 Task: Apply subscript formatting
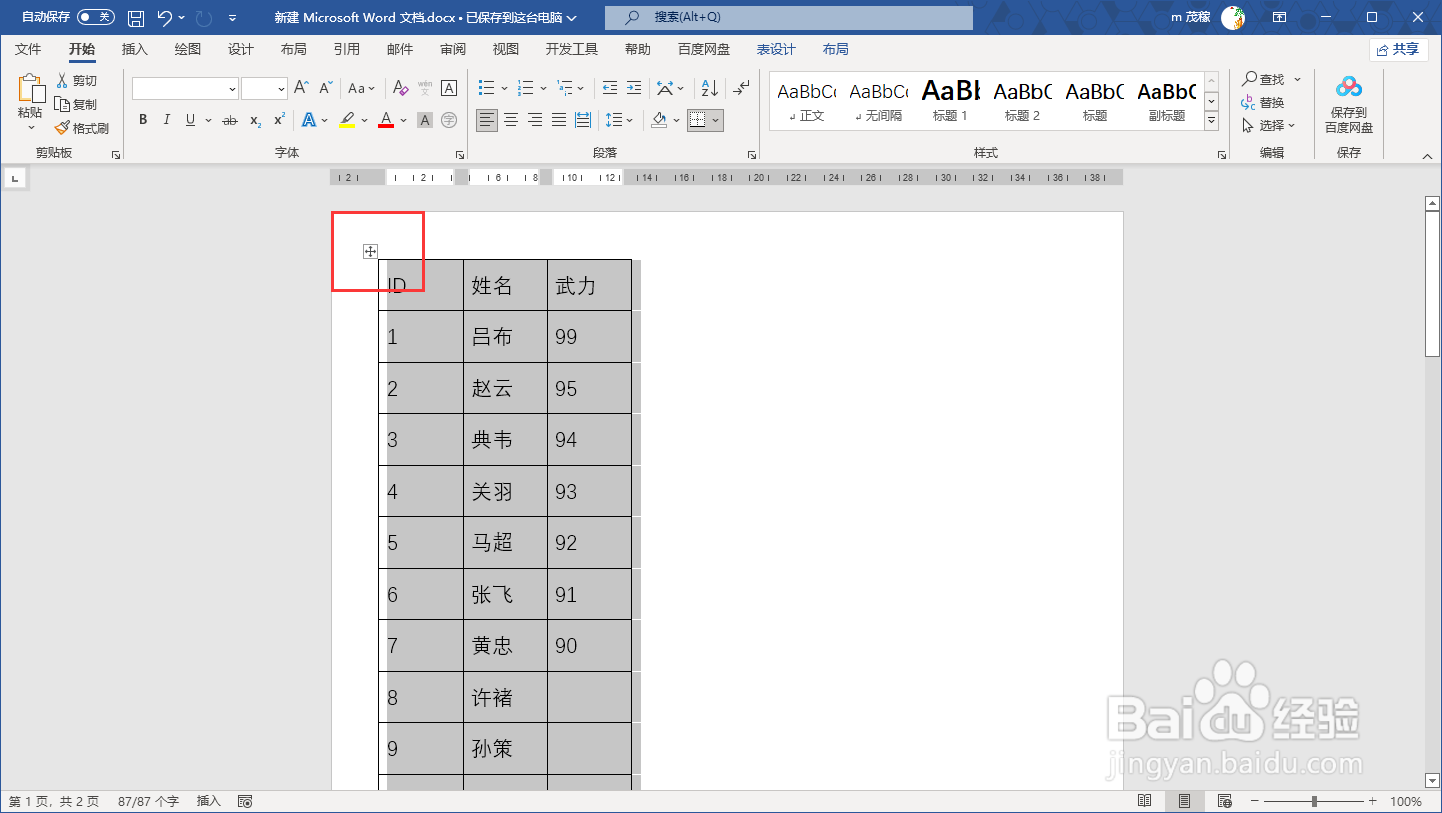254,120
